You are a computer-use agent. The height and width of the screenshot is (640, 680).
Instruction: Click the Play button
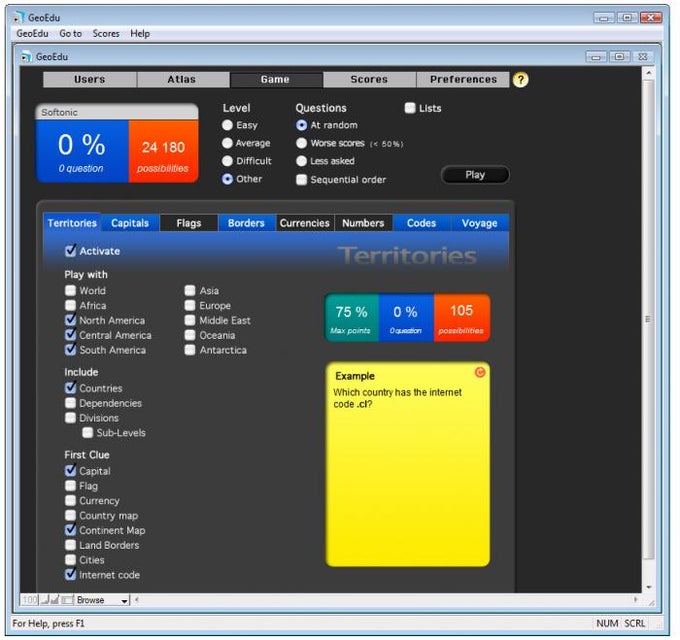[475, 175]
